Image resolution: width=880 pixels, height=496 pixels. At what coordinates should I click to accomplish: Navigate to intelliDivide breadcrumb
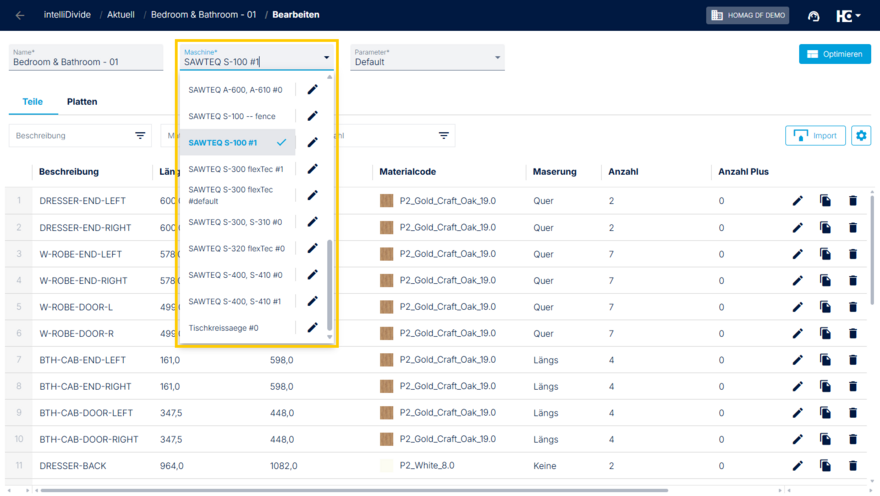click(67, 15)
